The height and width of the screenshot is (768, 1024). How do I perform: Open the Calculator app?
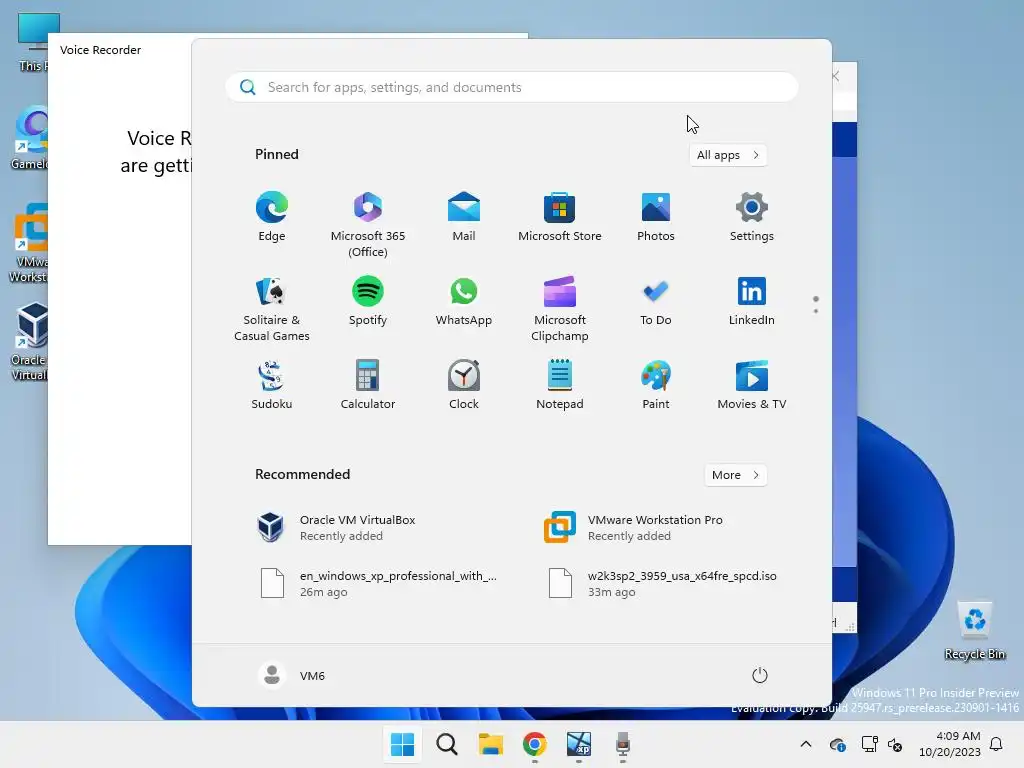tap(368, 385)
